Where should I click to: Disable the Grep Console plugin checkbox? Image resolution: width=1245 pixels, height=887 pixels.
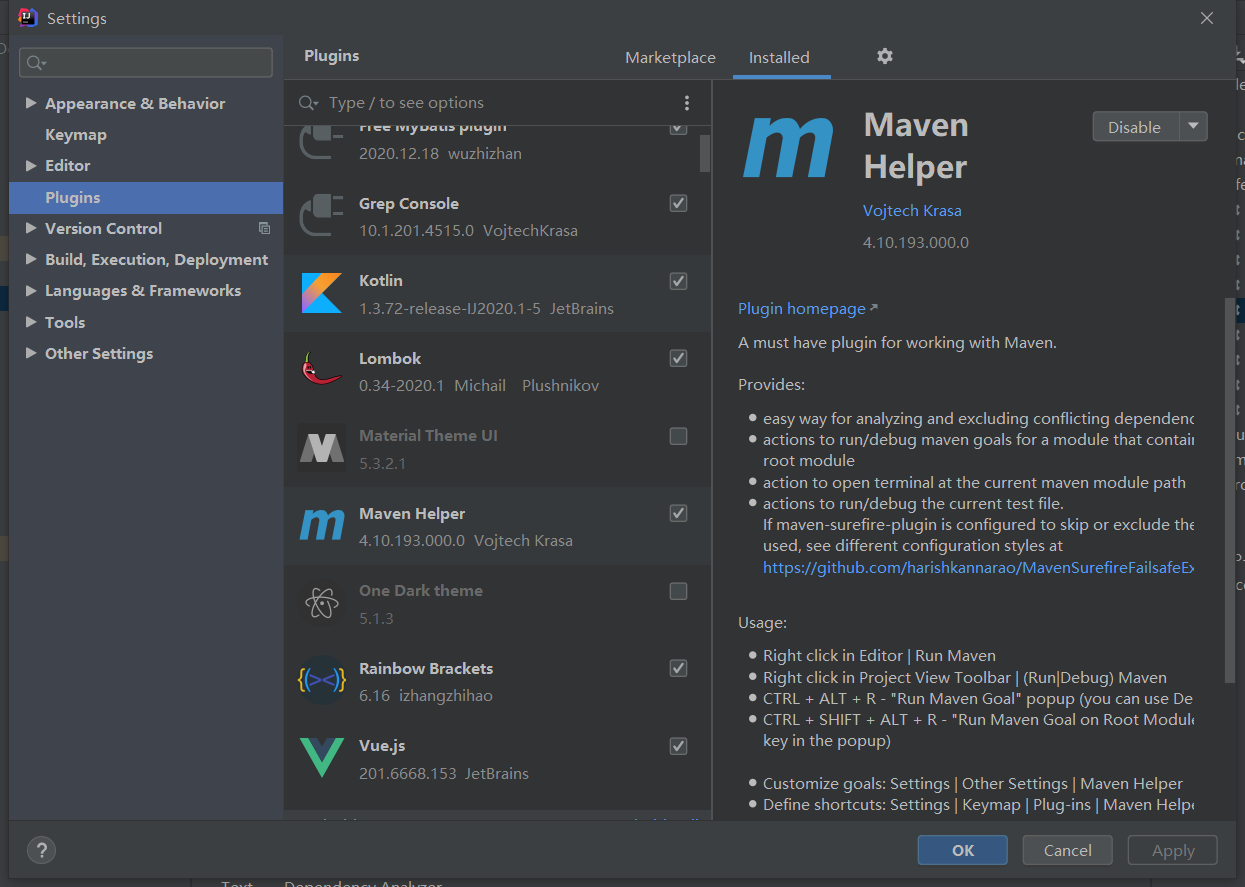(678, 203)
